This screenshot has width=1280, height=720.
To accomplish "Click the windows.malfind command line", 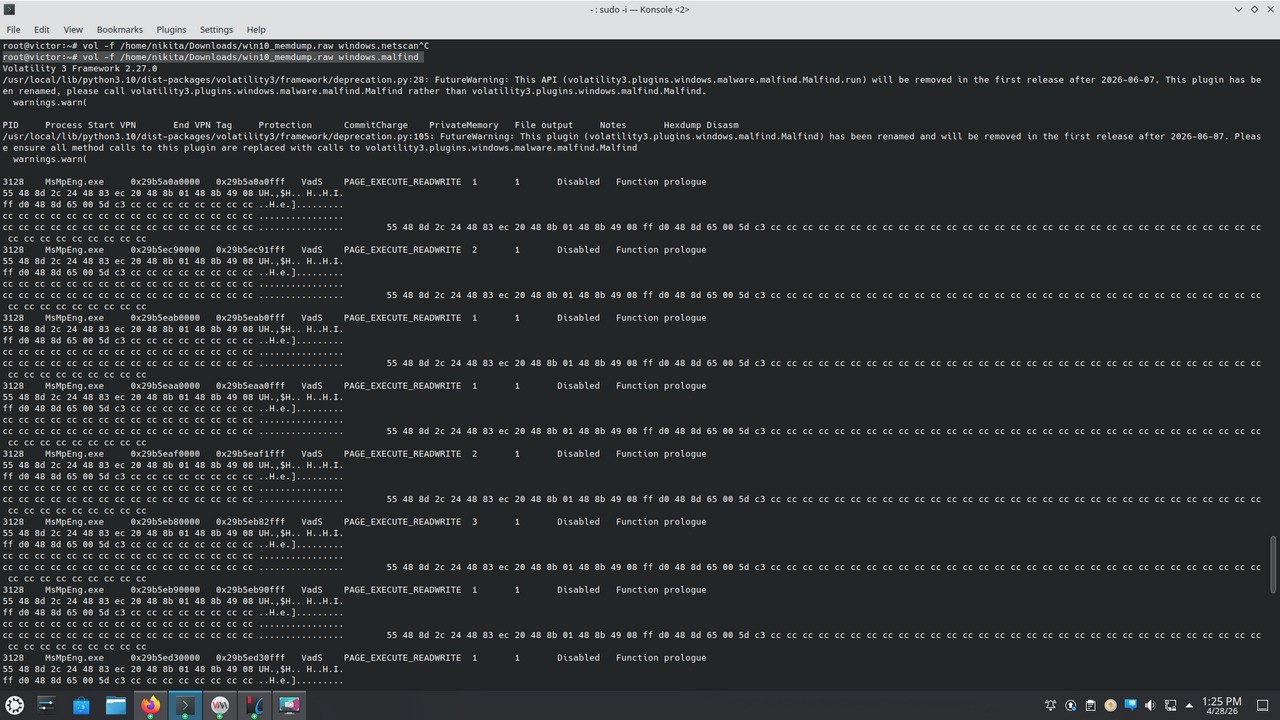I will point(211,57).
